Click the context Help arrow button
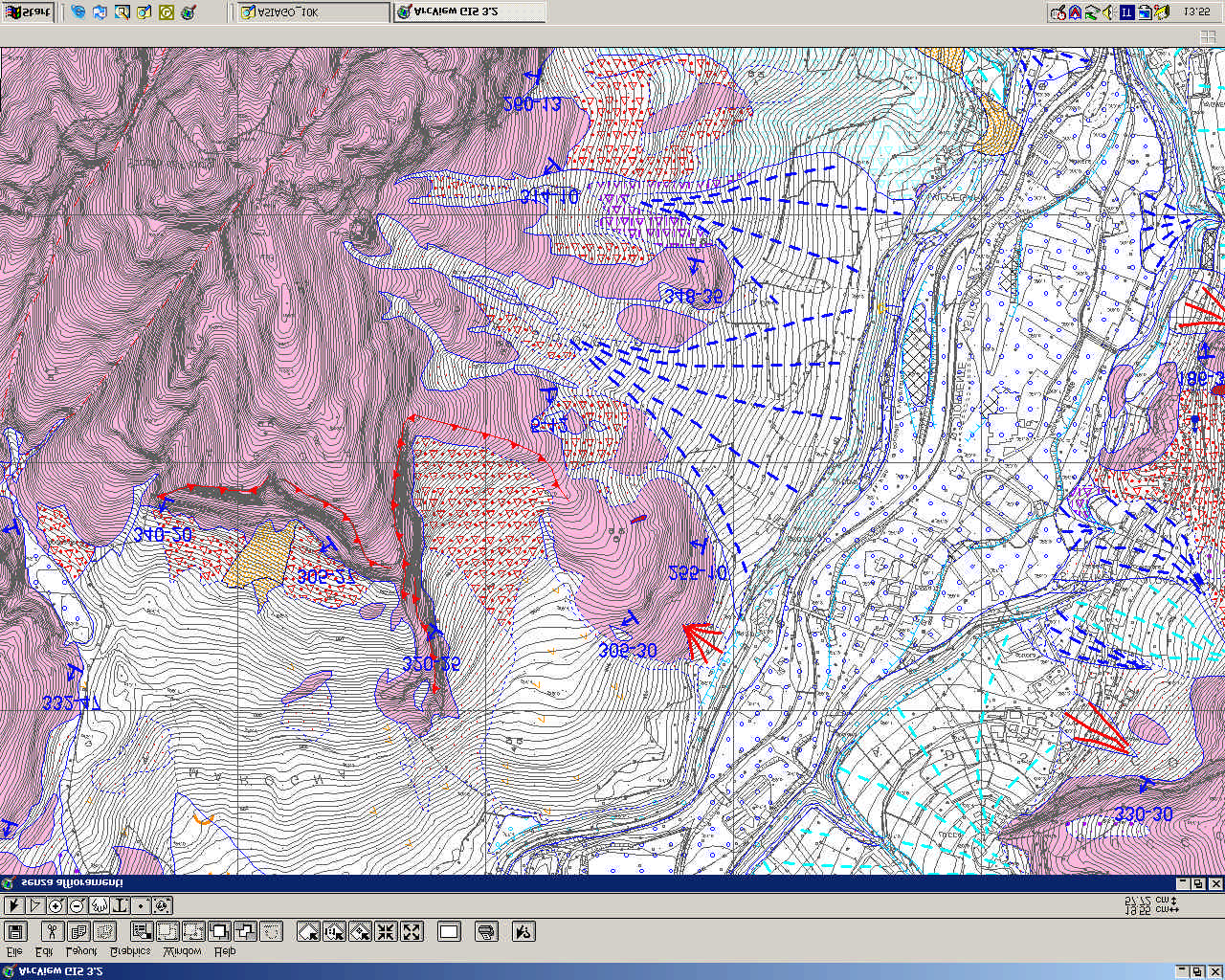This screenshot has width=1225, height=980. coord(523,931)
